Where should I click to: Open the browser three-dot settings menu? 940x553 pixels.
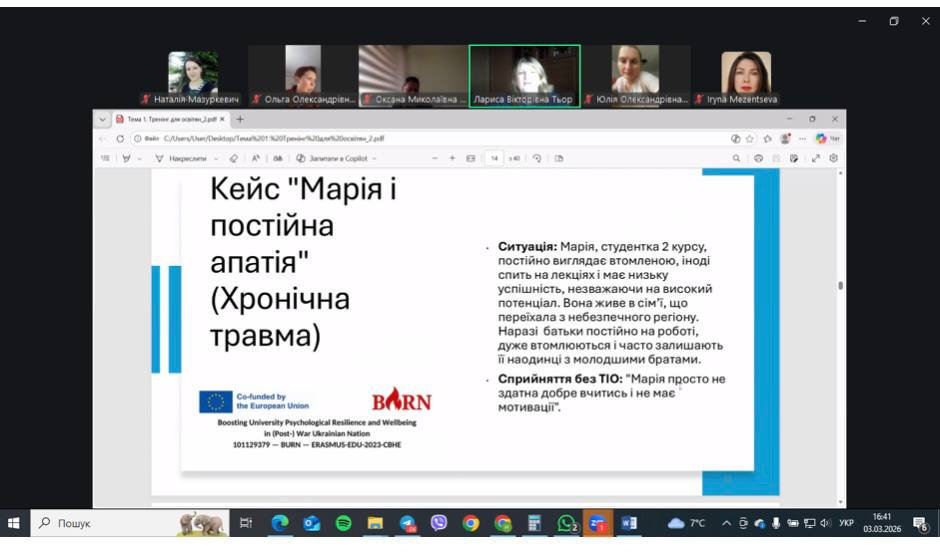pos(802,139)
